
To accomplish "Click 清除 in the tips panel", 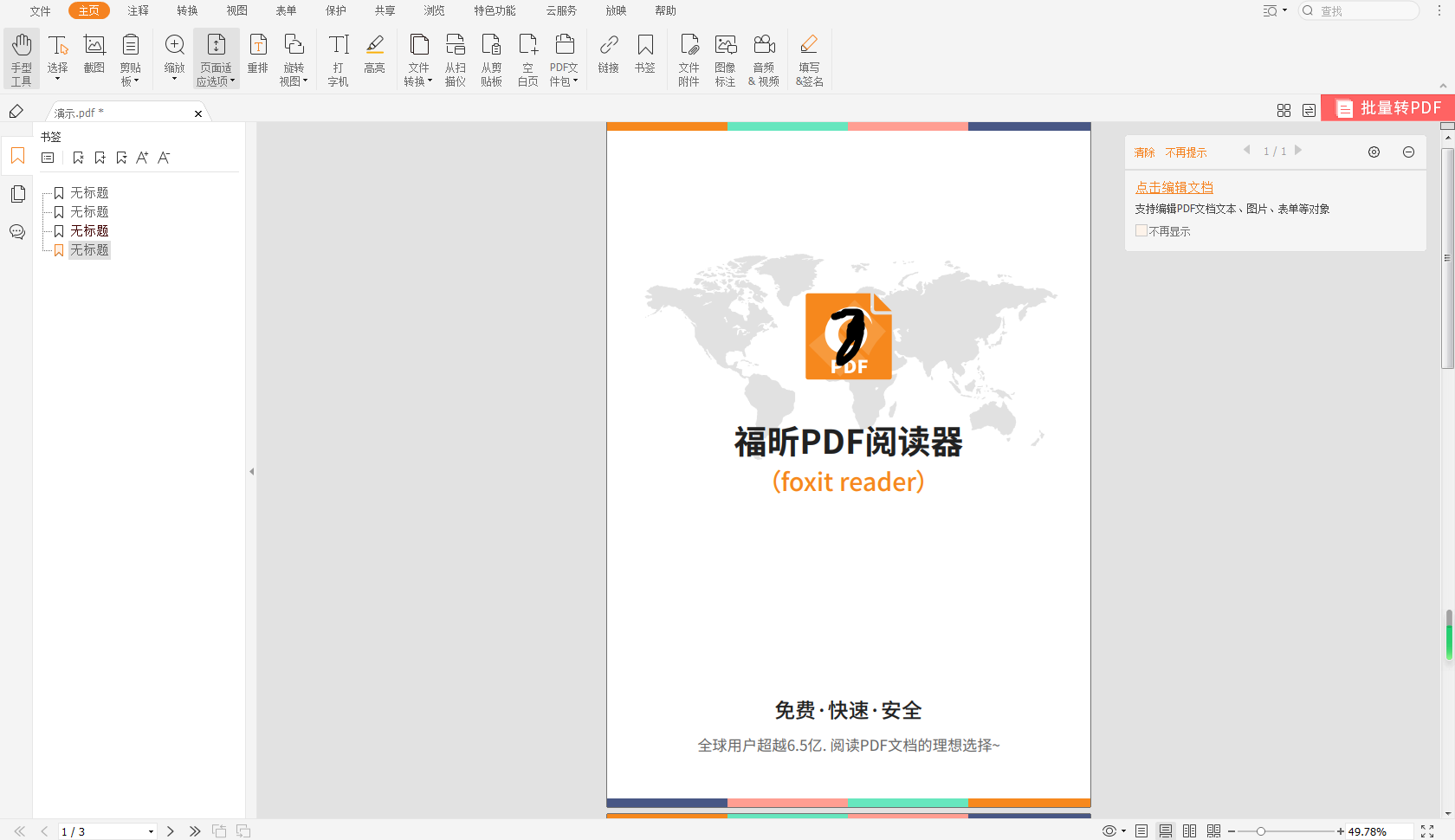I will (1145, 152).
